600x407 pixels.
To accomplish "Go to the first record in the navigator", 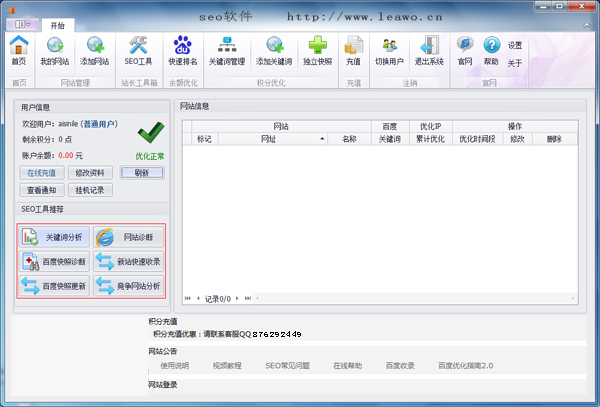I will pyautogui.click(x=188, y=298).
